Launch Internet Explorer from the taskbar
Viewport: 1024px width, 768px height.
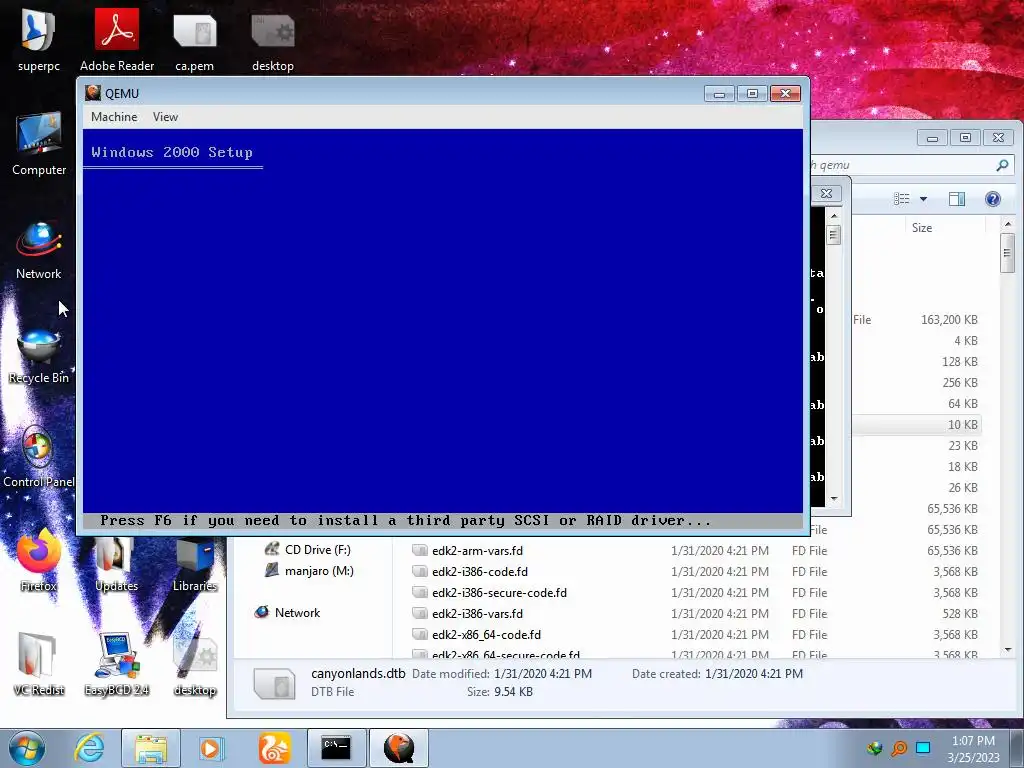pyautogui.click(x=89, y=748)
